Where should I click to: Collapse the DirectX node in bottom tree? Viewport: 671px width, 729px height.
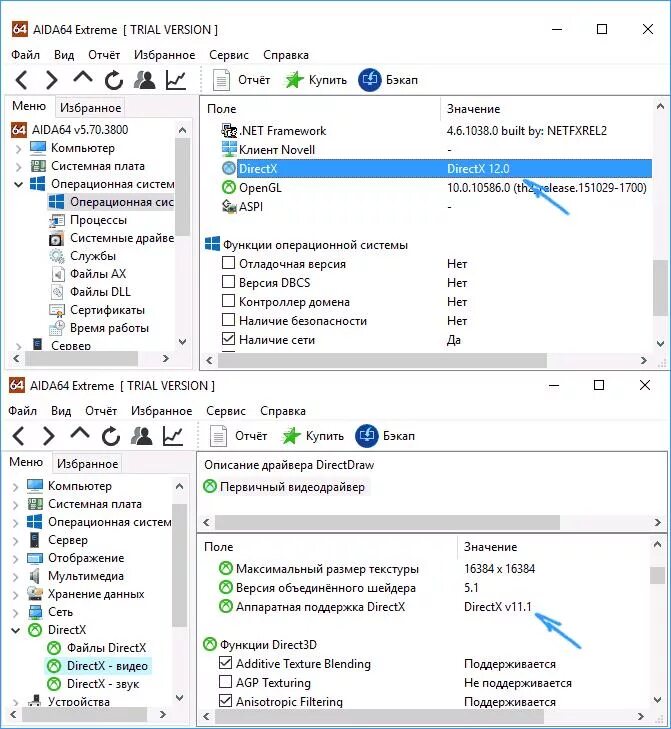(15, 631)
